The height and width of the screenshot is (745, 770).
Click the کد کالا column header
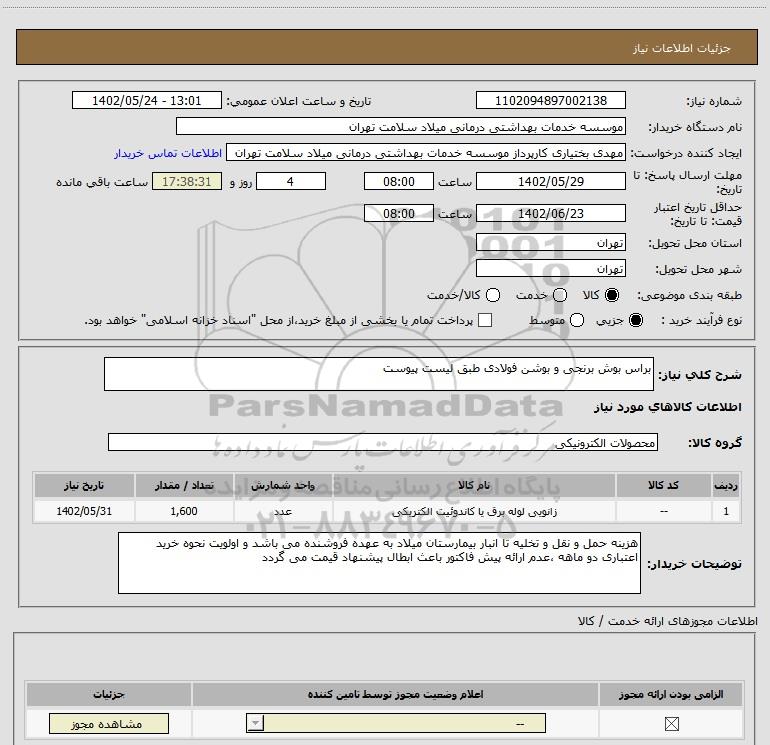[663, 485]
